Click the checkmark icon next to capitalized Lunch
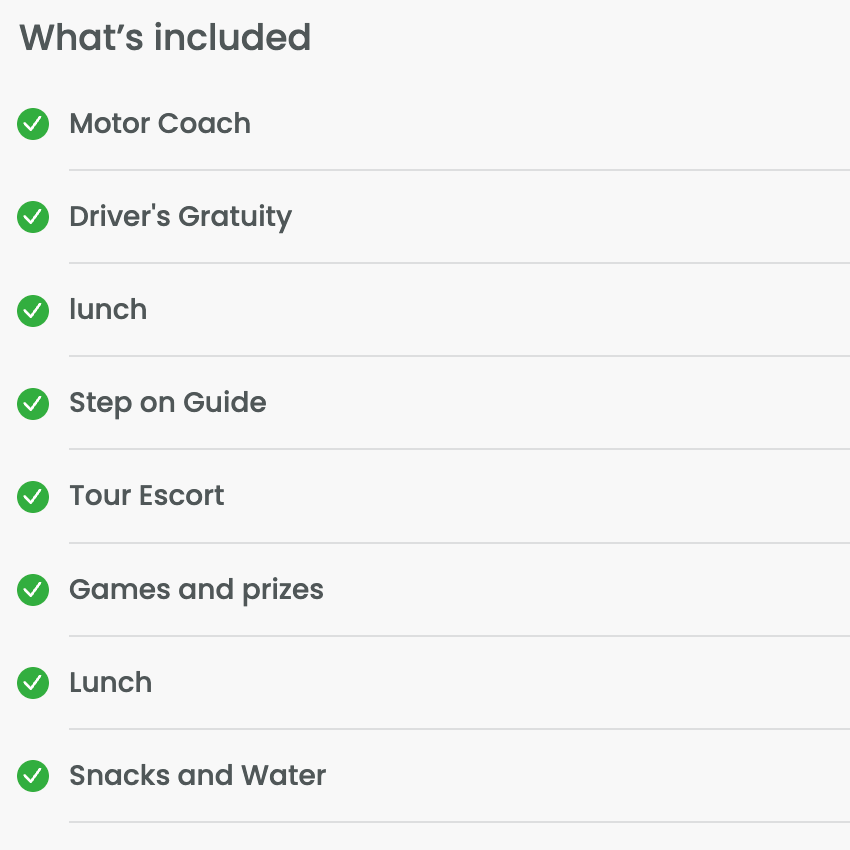The image size is (850, 850). [x=33, y=682]
